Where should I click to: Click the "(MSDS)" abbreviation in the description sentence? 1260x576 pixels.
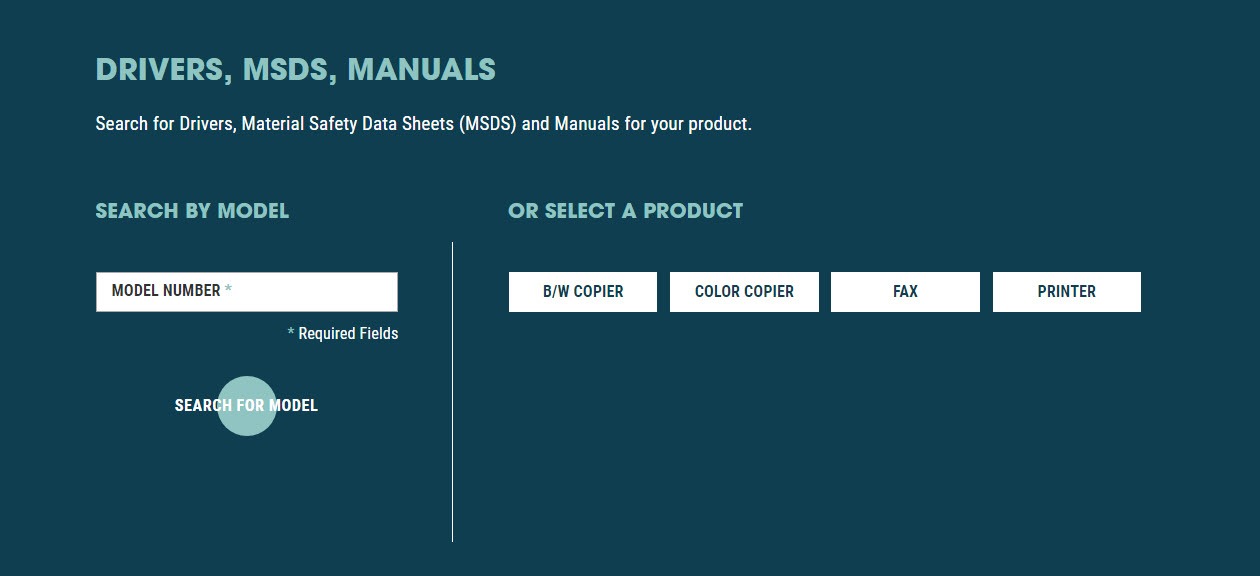(x=489, y=125)
